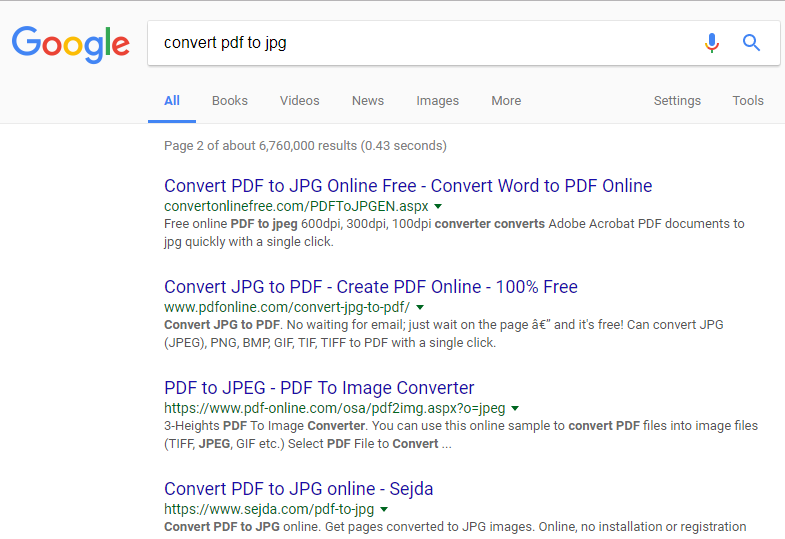The image size is (785, 539).
Task: Click the pdf-online.com/osa/pdf2img.aspx URL text
Action: 334,408
